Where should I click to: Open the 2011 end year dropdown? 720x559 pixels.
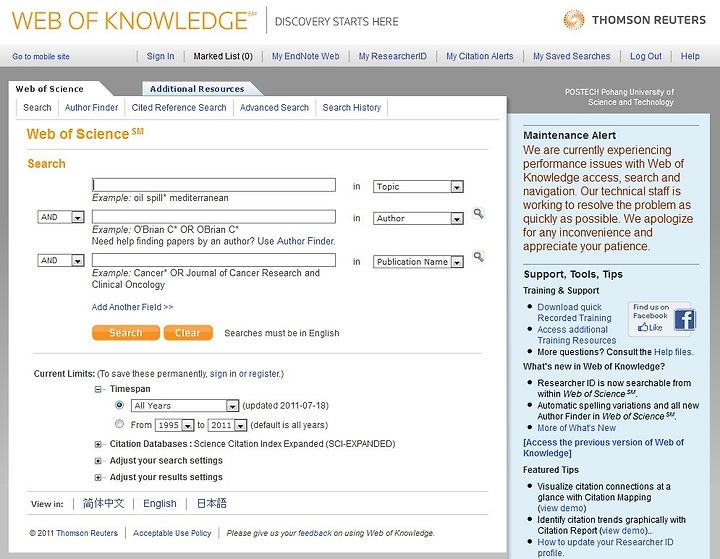(x=227, y=425)
